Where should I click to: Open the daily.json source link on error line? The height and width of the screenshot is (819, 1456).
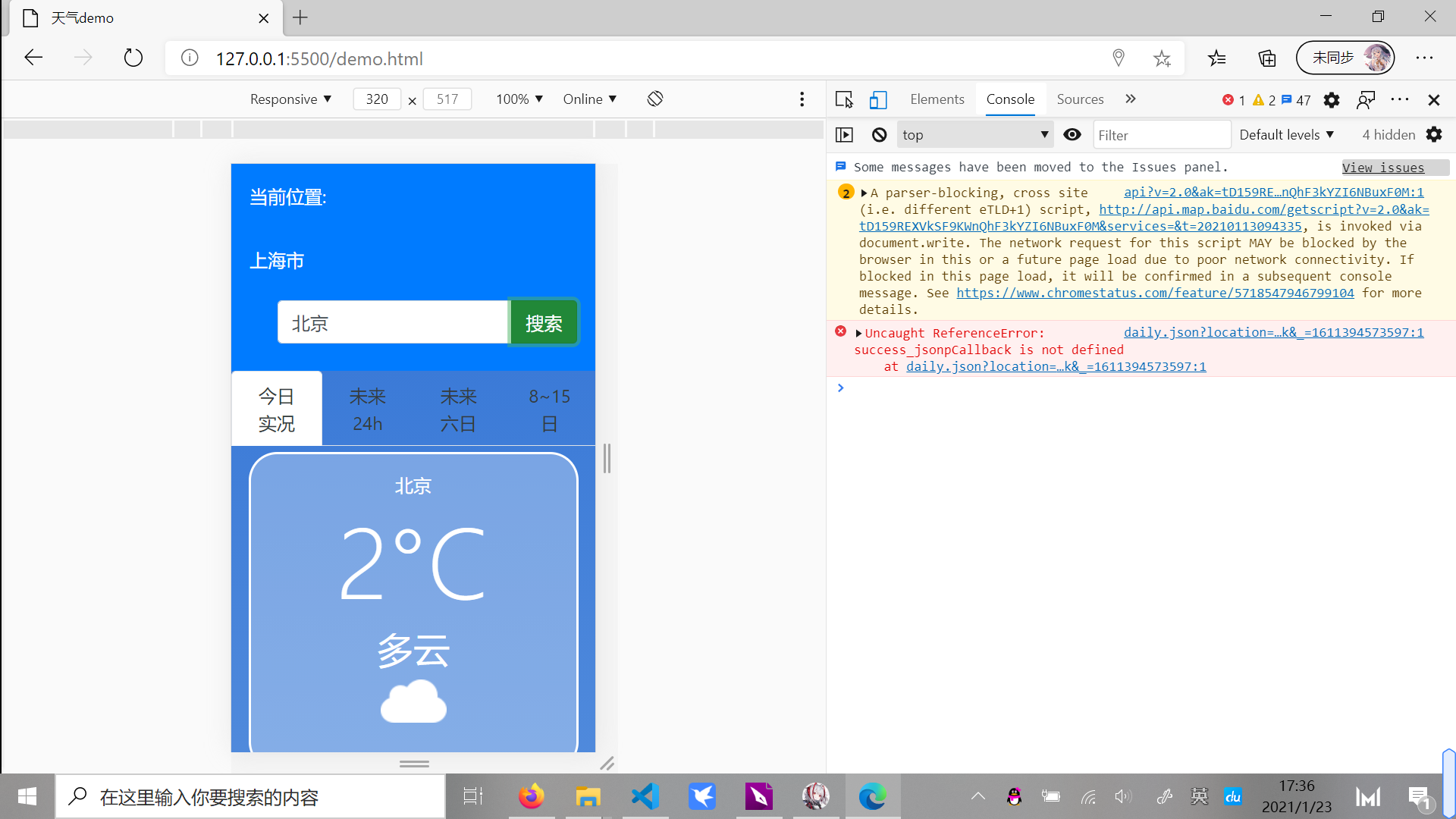coord(1274,333)
